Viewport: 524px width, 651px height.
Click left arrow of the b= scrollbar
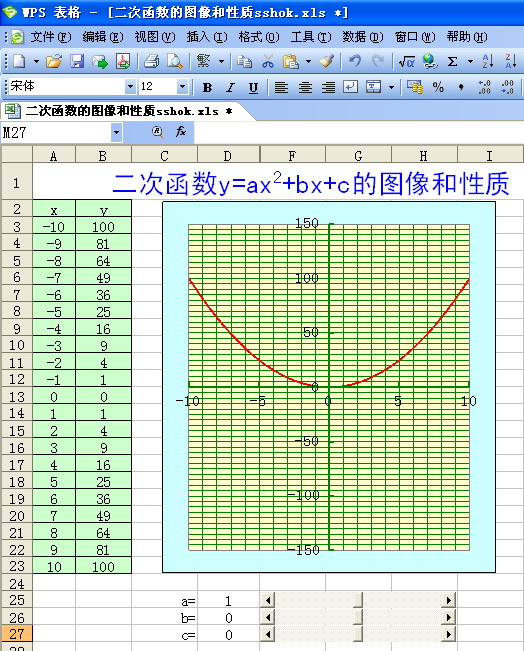coord(268,617)
